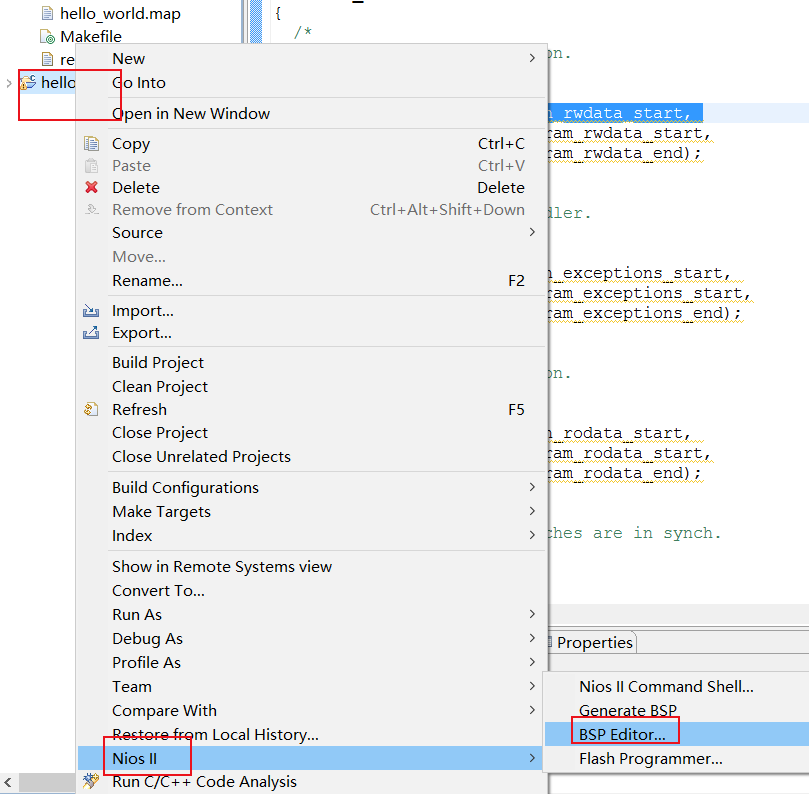The width and height of the screenshot is (809, 794).
Task: Click the Refresh icon
Action: pos(91,410)
